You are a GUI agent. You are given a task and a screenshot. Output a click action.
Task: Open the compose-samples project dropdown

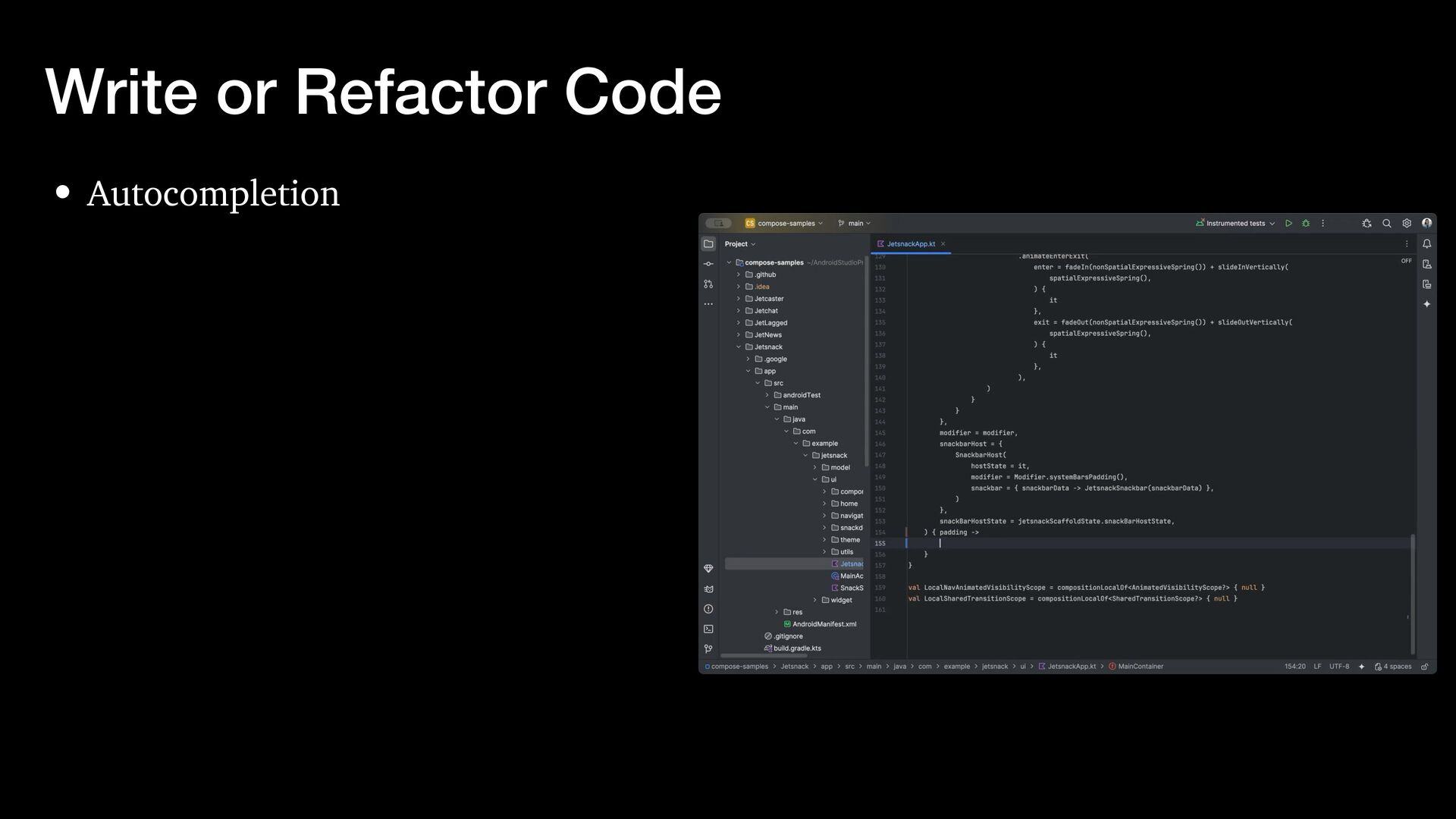784,224
